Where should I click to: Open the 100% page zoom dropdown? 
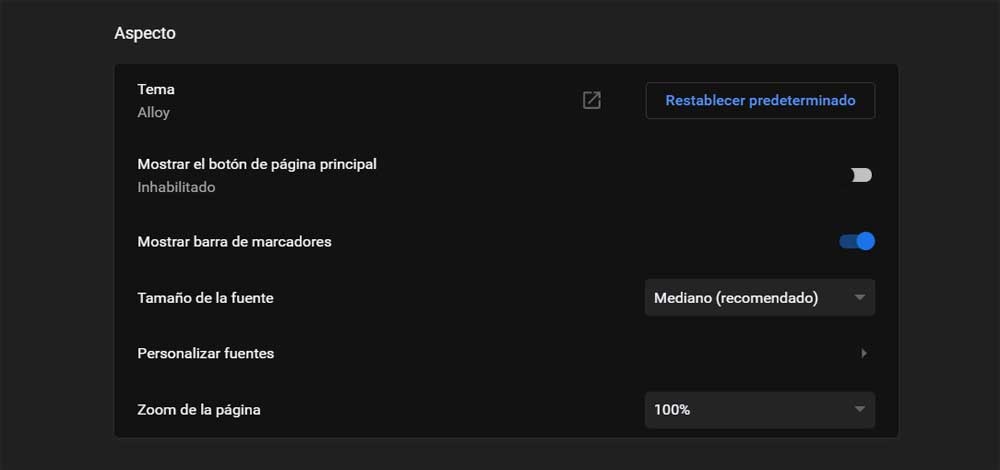pos(759,409)
